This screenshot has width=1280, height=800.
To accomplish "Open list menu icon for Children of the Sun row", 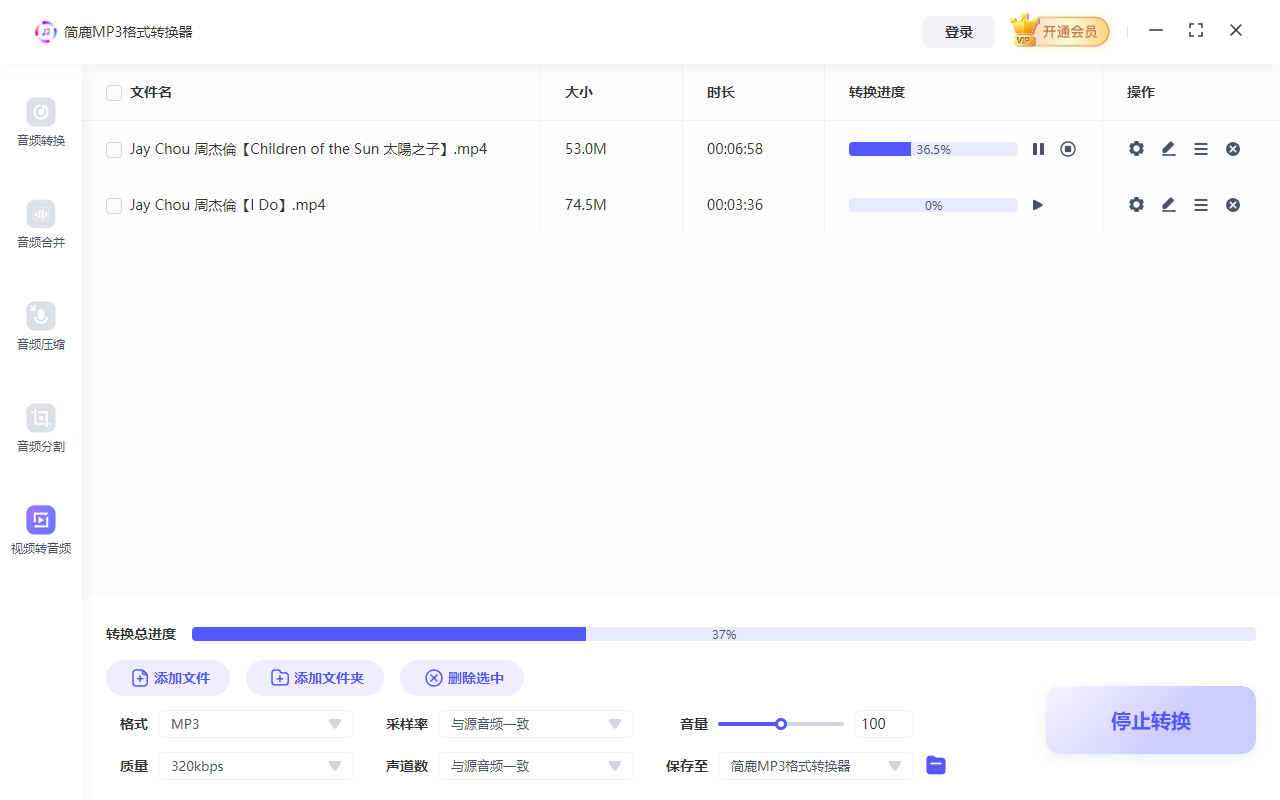I will pos(1201,149).
